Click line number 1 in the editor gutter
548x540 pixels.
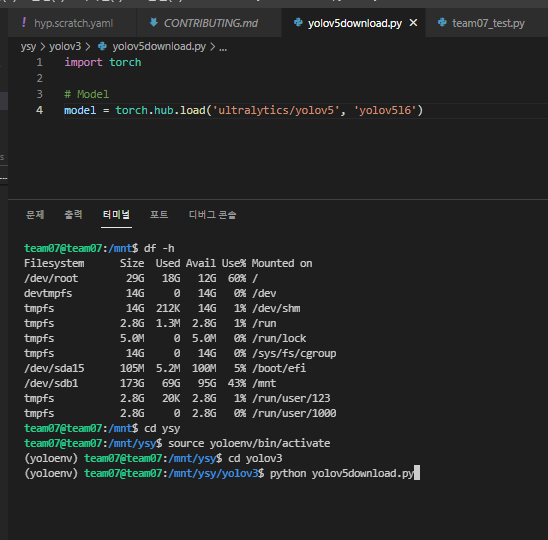point(39,62)
